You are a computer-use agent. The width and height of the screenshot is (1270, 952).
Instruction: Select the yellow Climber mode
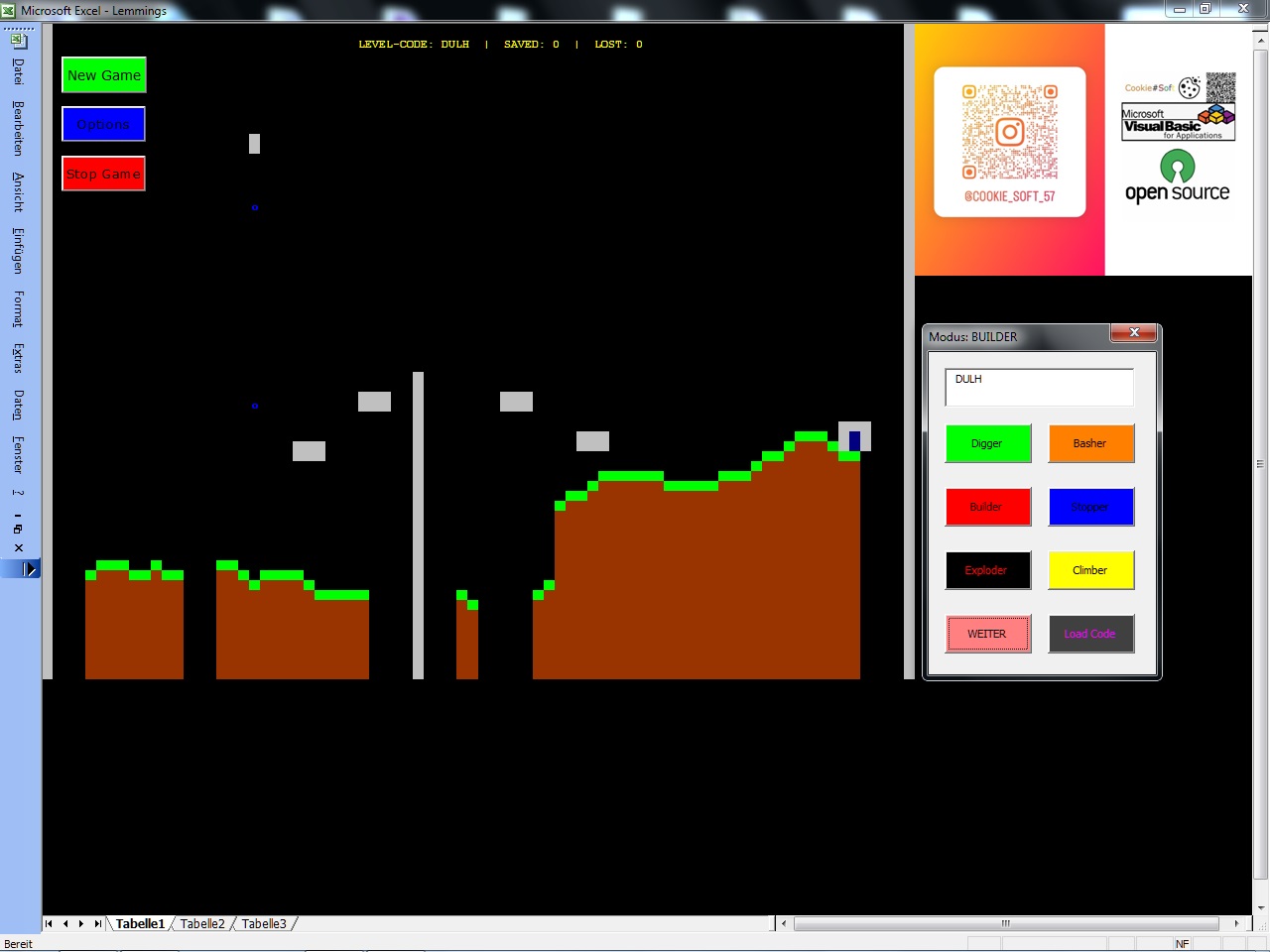click(x=1091, y=570)
